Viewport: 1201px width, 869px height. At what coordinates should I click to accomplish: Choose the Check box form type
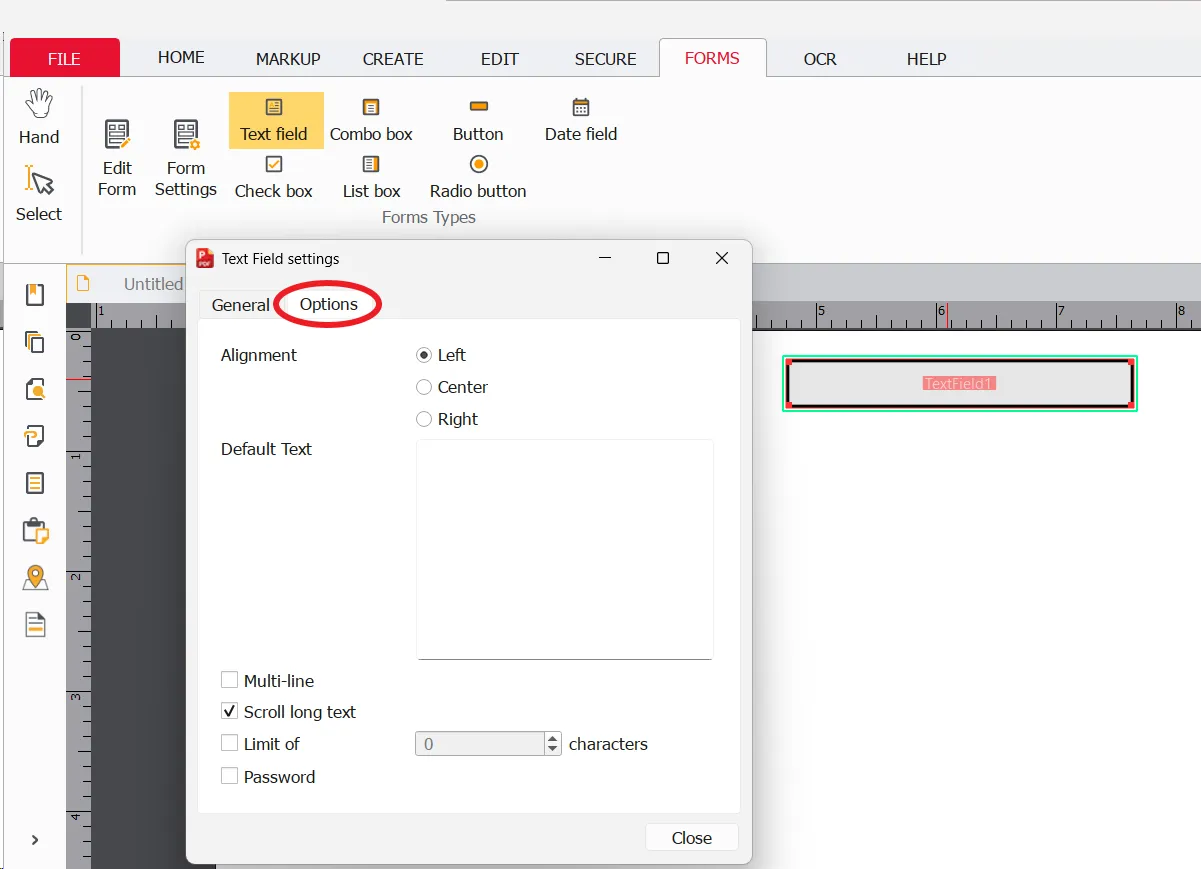[274, 177]
